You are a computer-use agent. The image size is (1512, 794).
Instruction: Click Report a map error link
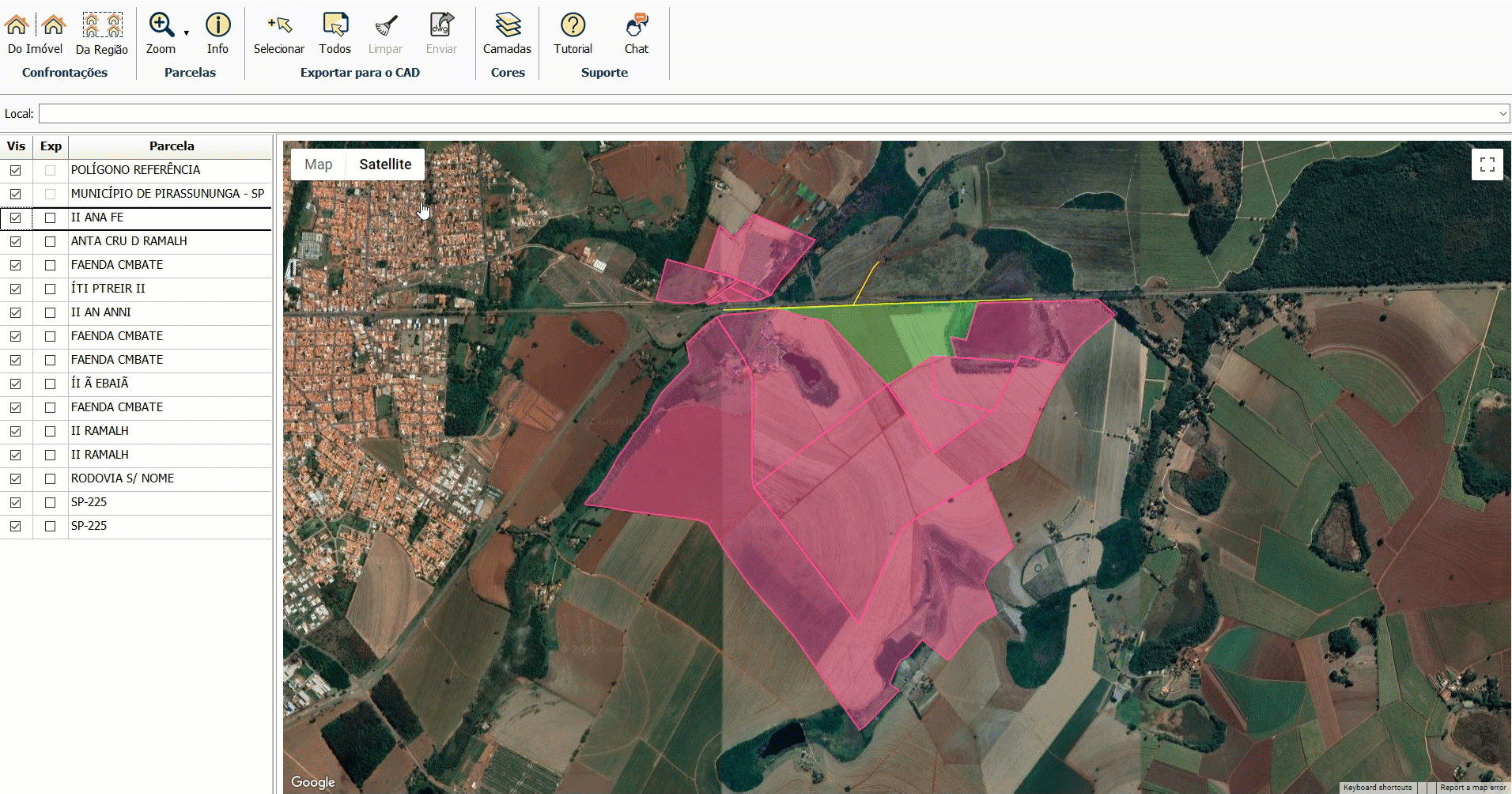coord(1472,788)
